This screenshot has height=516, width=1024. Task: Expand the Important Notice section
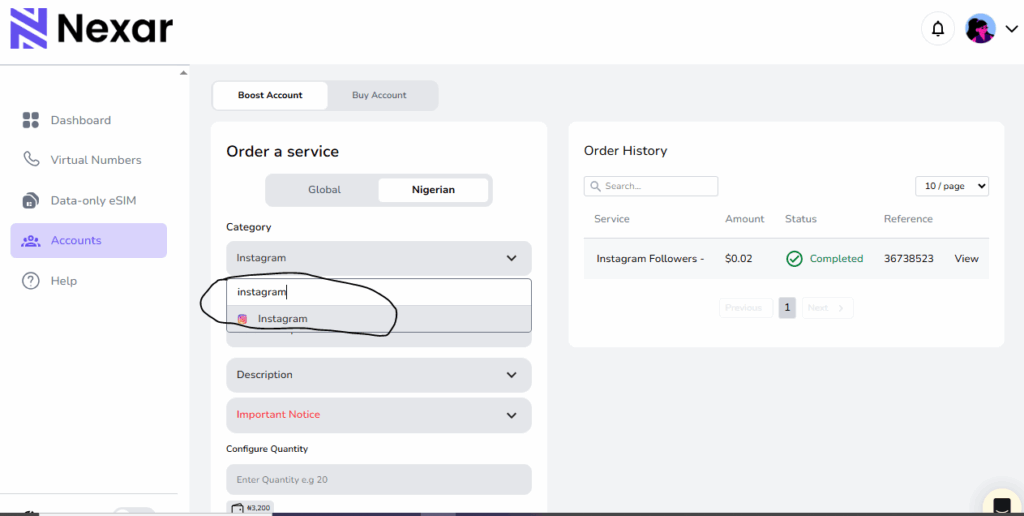point(379,415)
